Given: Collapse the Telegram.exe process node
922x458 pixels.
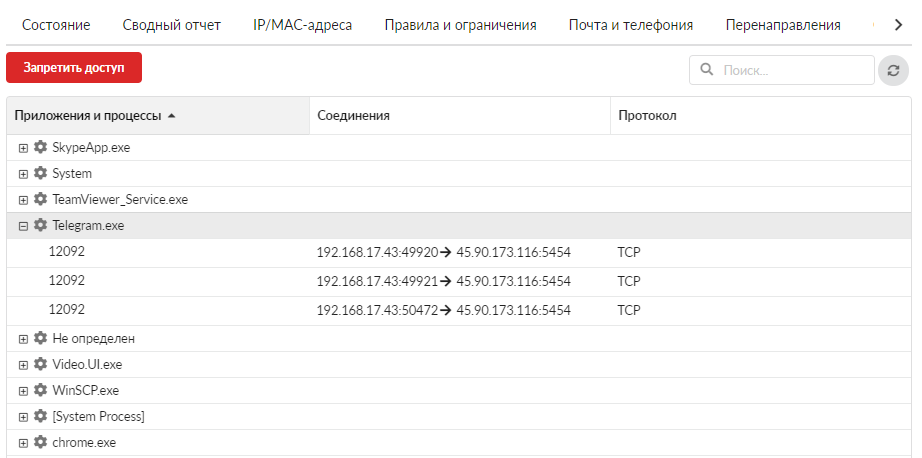Looking at the screenshot, I should [23, 226].
